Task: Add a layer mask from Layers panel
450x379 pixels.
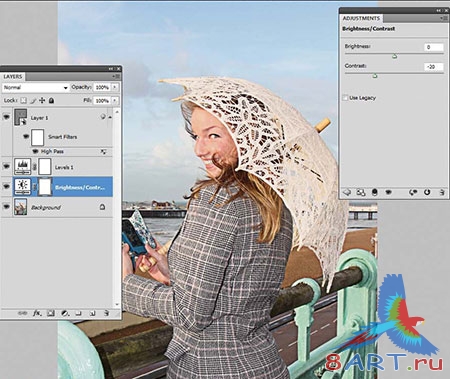Action: [51, 313]
